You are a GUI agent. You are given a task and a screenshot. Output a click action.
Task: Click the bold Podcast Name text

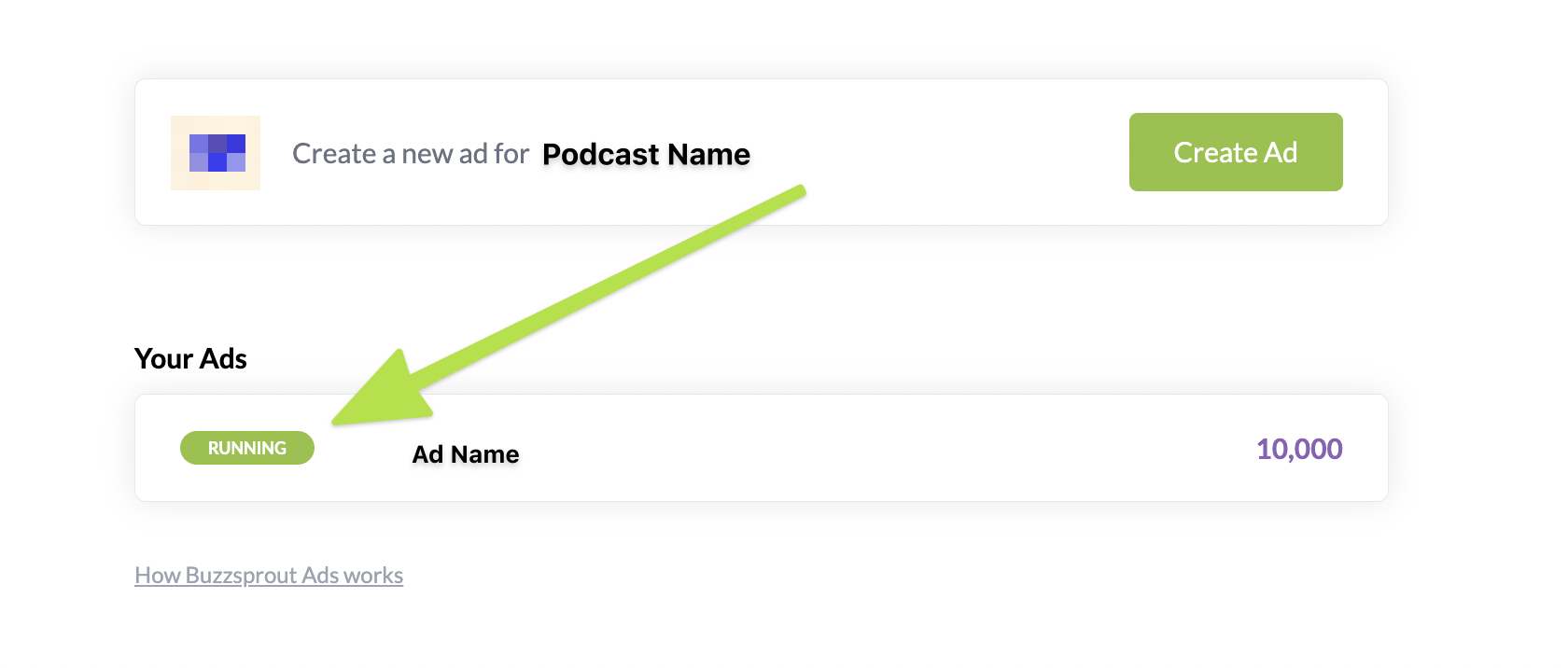click(x=646, y=154)
